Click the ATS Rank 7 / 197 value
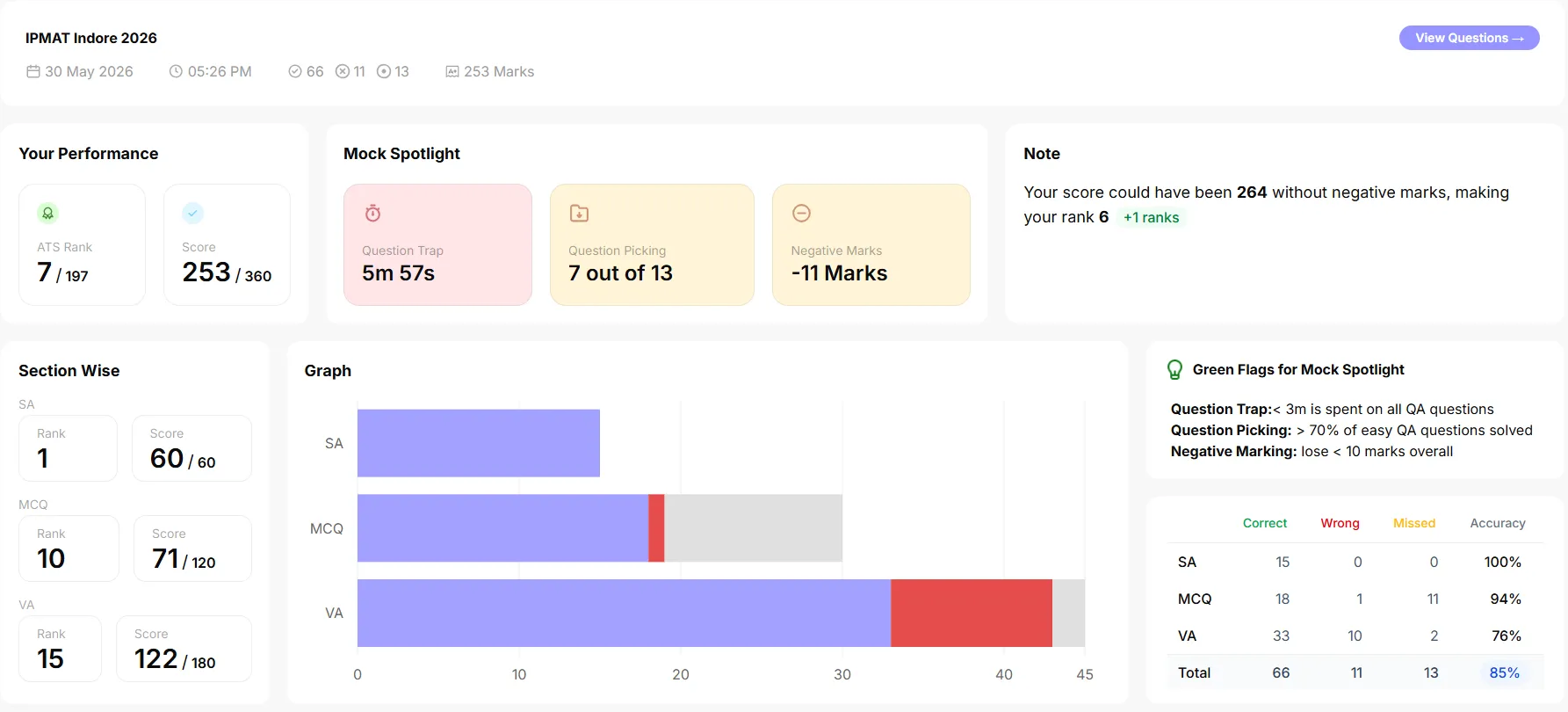The height and width of the screenshot is (712, 1568). (62, 272)
